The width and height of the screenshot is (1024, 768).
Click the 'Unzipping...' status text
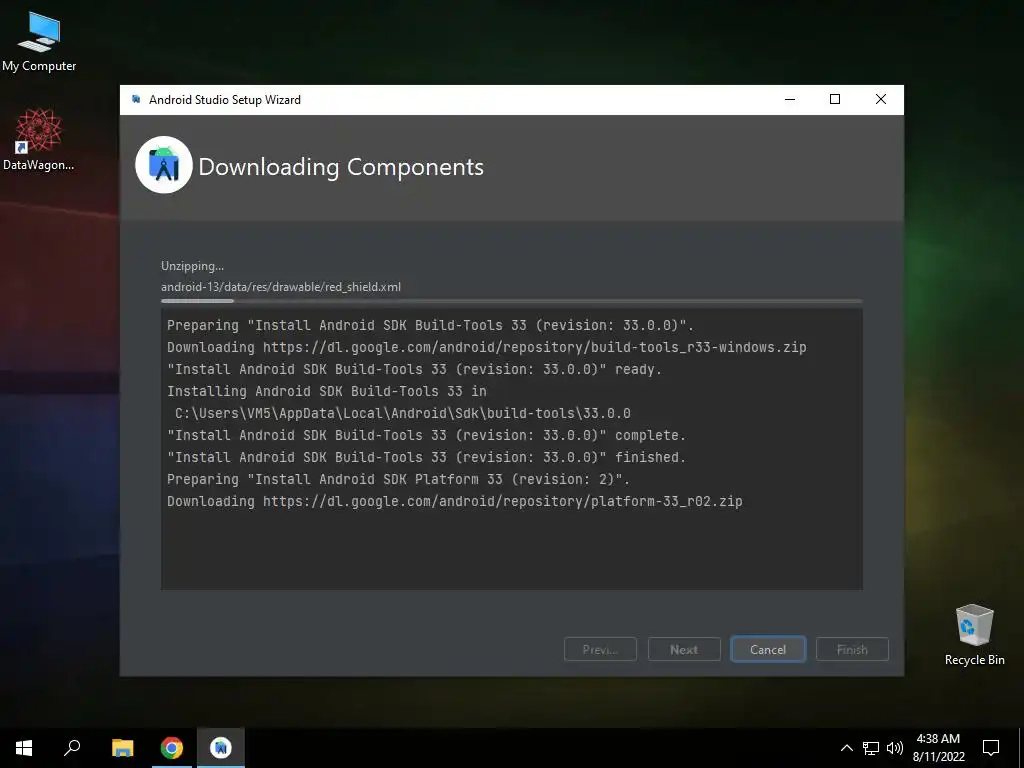pos(193,266)
